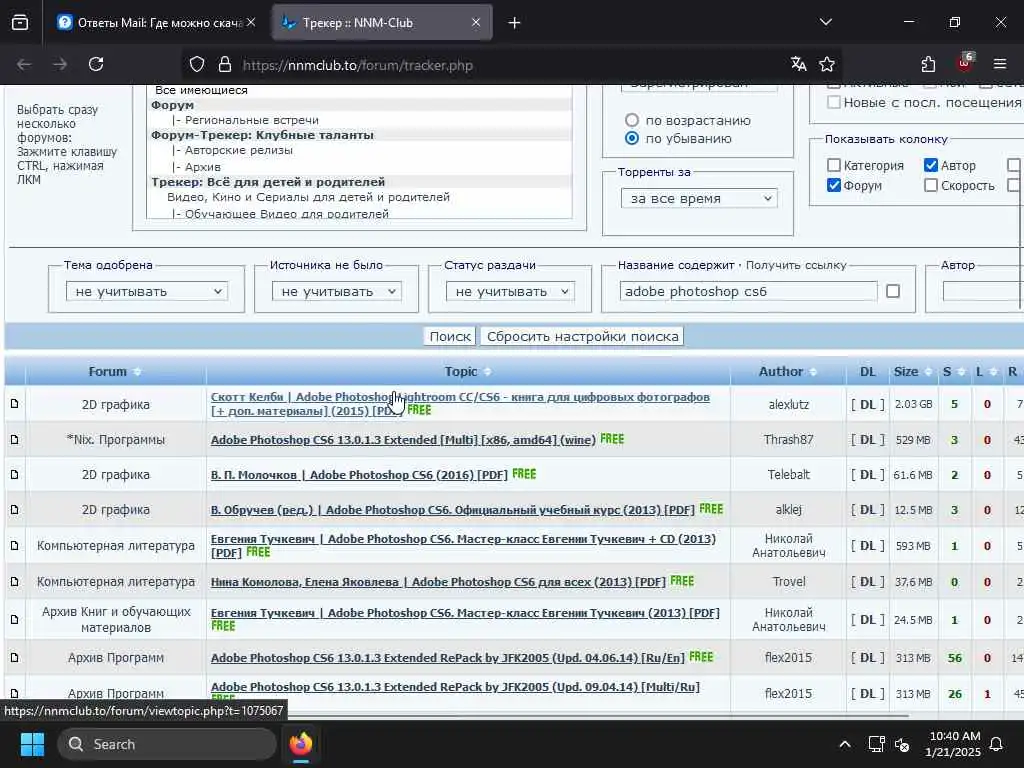Select Региональные встречи in forum list
This screenshot has height=768, width=1024.
pyautogui.click(x=251, y=120)
